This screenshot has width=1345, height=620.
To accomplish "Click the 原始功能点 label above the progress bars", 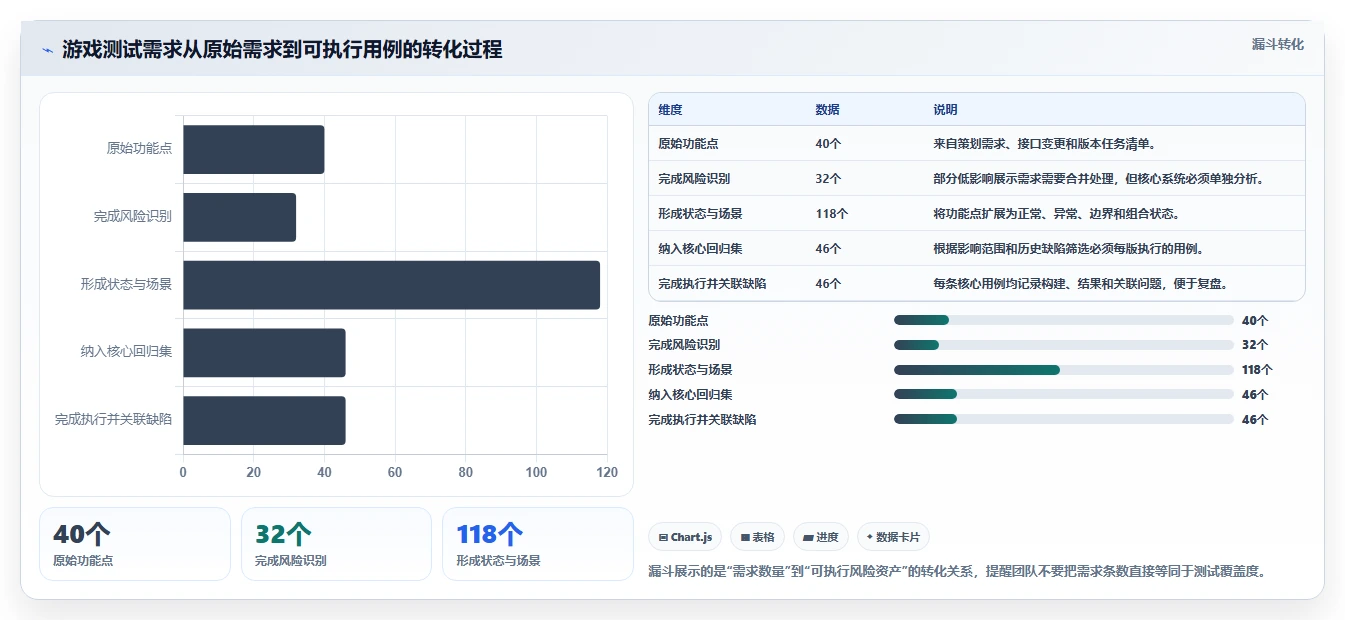I will coord(678,321).
